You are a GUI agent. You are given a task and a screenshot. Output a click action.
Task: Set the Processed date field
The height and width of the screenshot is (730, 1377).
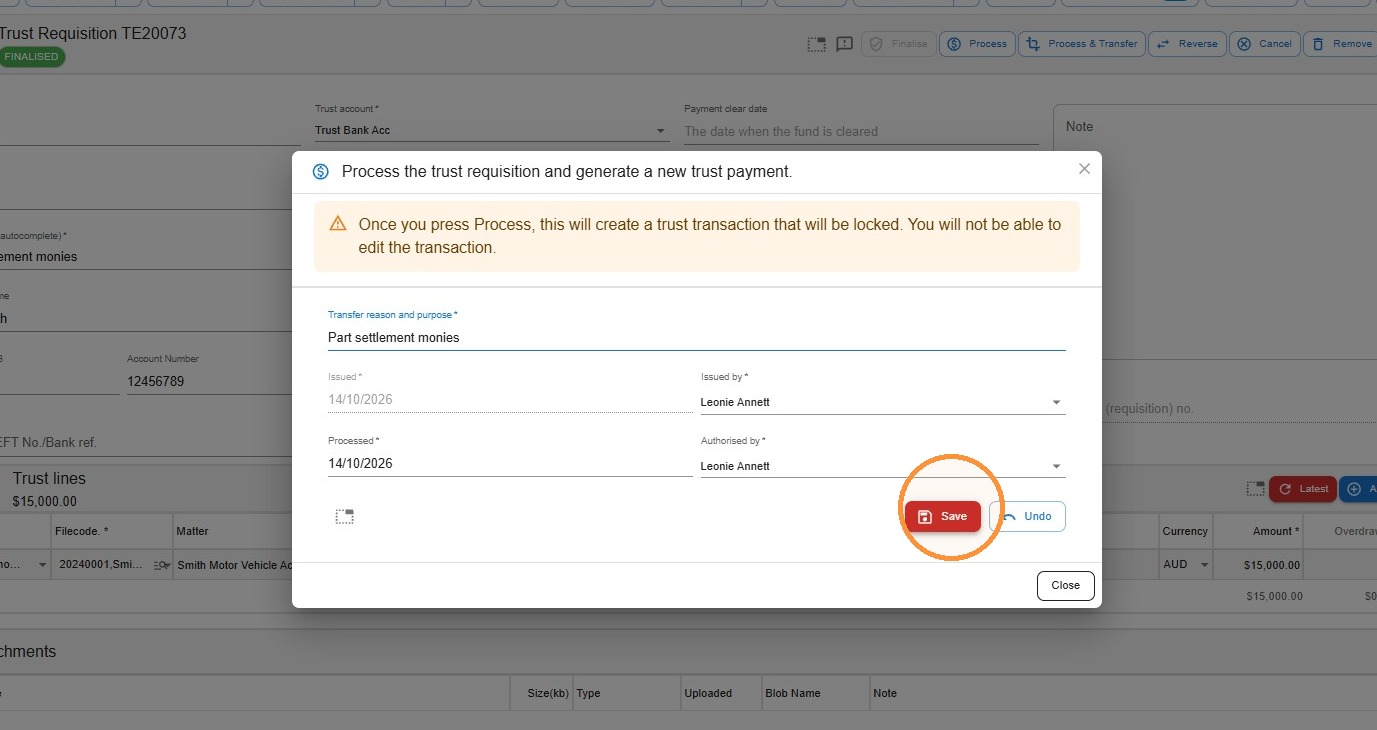(510, 464)
